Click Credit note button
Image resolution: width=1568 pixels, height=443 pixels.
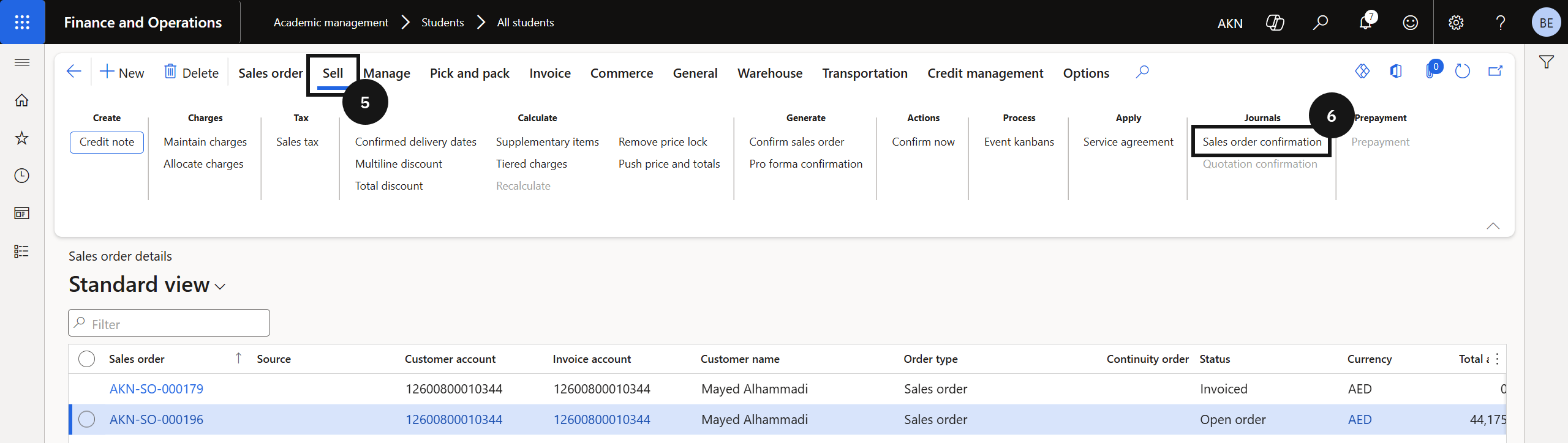[107, 142]
